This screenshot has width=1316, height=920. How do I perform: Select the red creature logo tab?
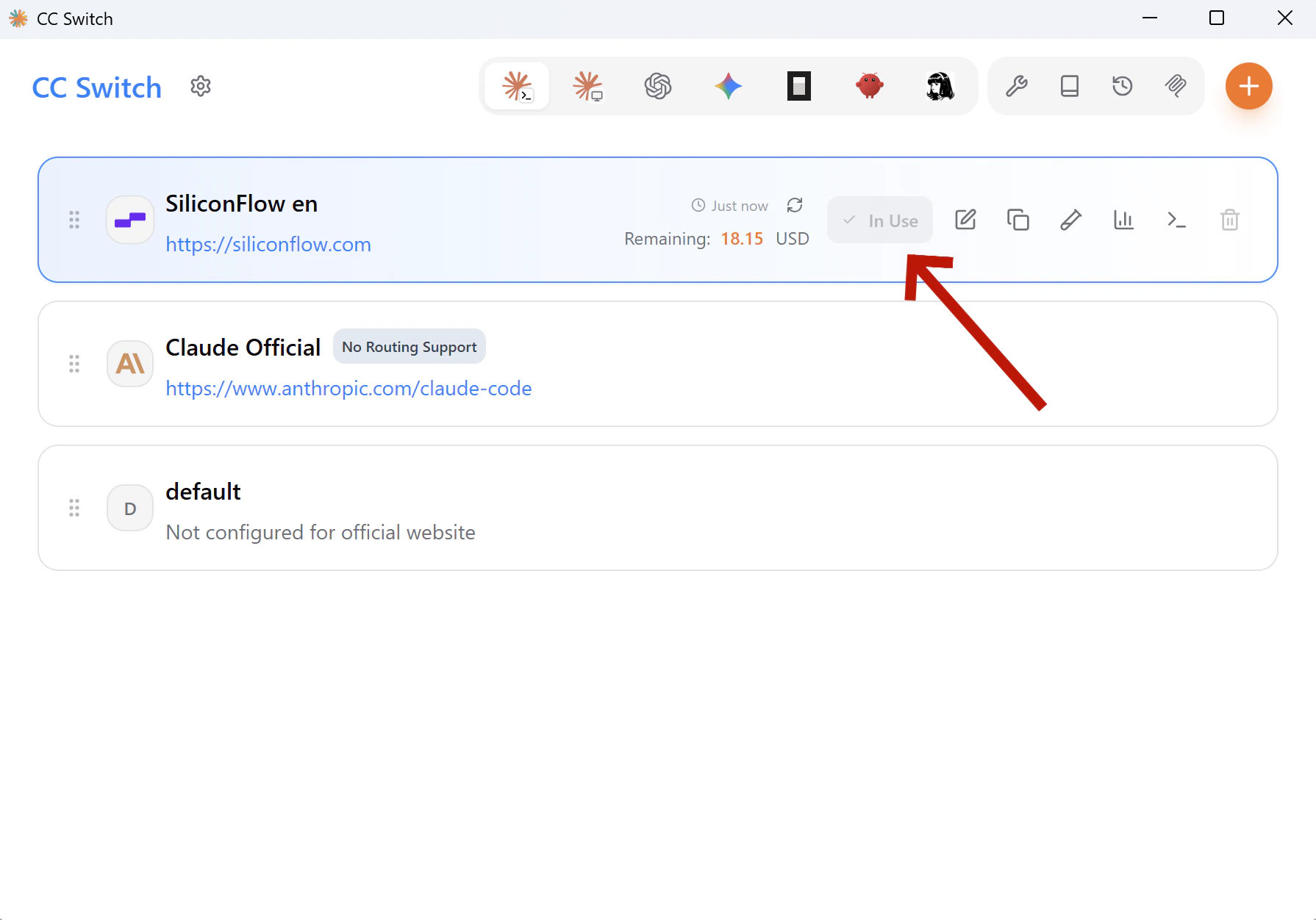(x=870, y=87)
